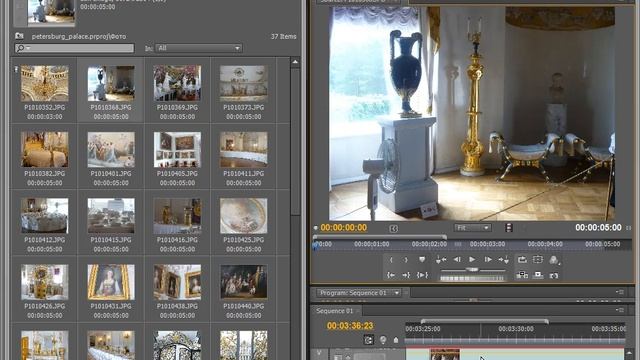Click Set Unnumbered Marker icon in timeline
Screen dimensions: 640x360
coord(396,340)
